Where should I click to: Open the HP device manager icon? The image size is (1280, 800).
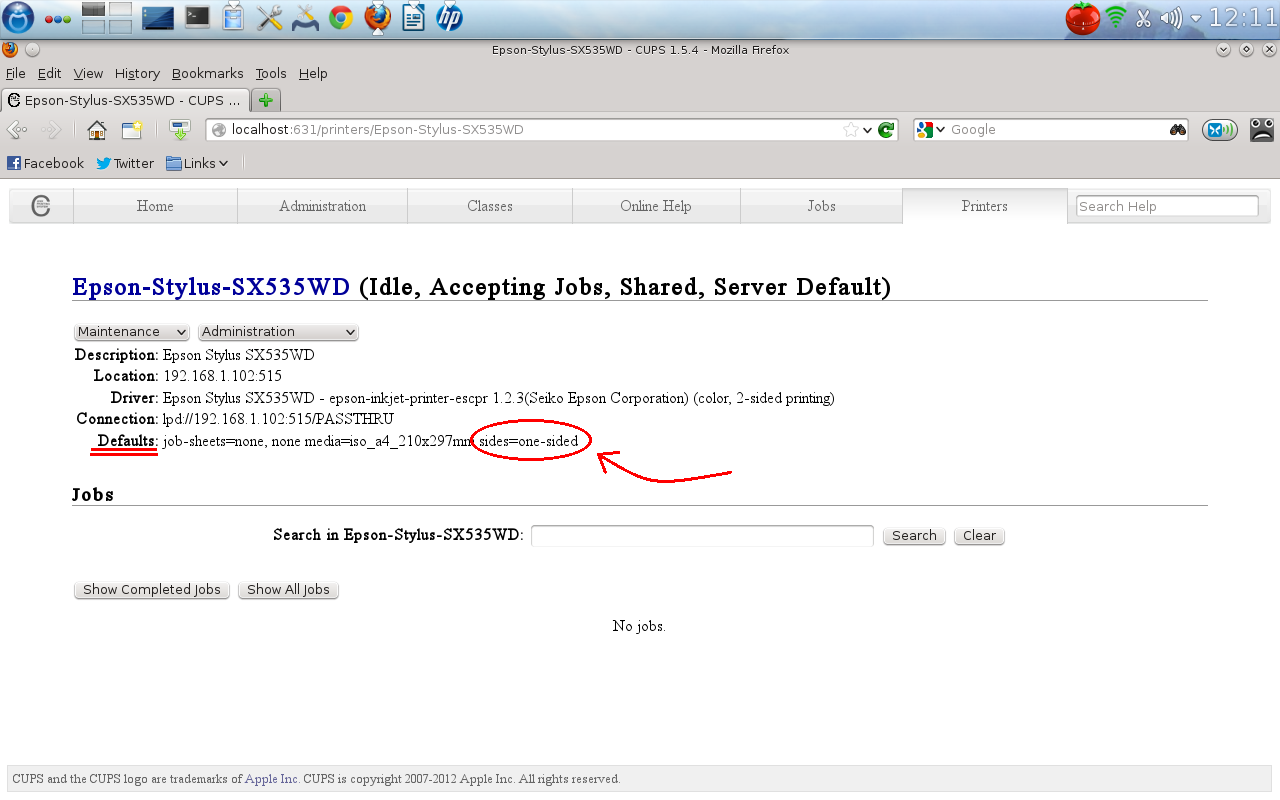pos(449,17)
